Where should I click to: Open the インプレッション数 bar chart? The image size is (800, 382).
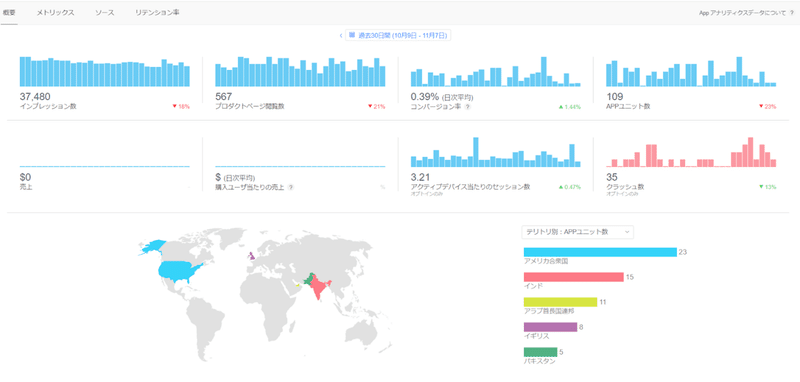tap(105, 71)
